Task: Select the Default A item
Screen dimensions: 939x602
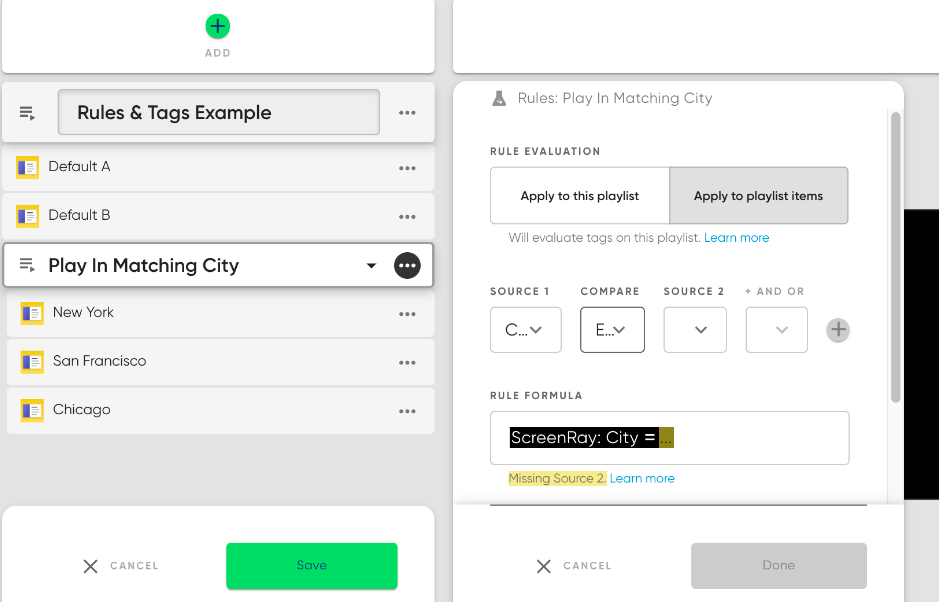Action: coord(218,168)
